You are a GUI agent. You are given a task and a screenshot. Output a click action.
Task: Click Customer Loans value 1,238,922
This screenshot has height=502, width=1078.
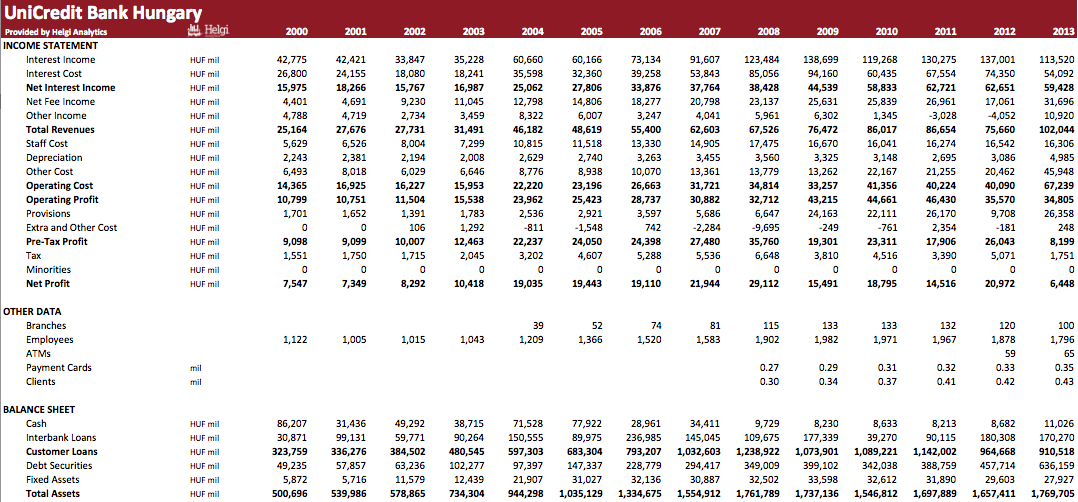click(x=757, y=452)
